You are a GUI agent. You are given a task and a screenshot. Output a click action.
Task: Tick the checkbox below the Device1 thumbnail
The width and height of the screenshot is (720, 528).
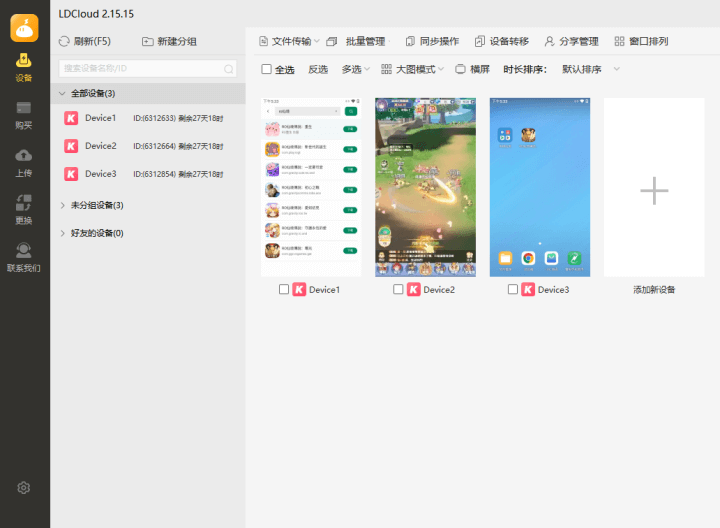coord(284,289)
